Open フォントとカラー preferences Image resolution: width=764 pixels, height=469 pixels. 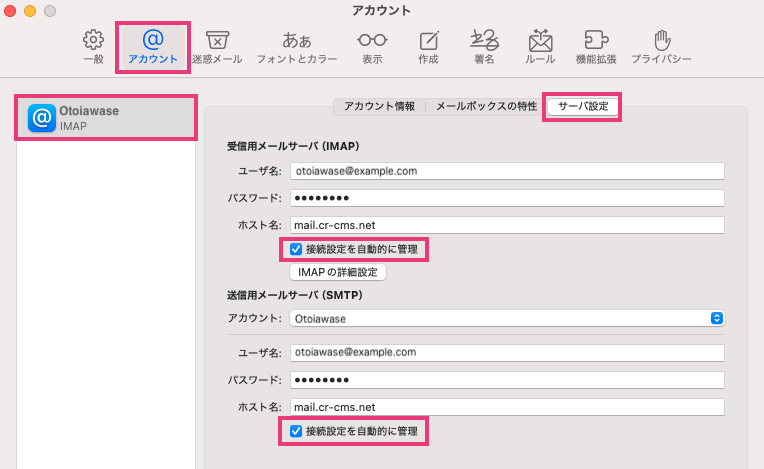click(297, 47)
